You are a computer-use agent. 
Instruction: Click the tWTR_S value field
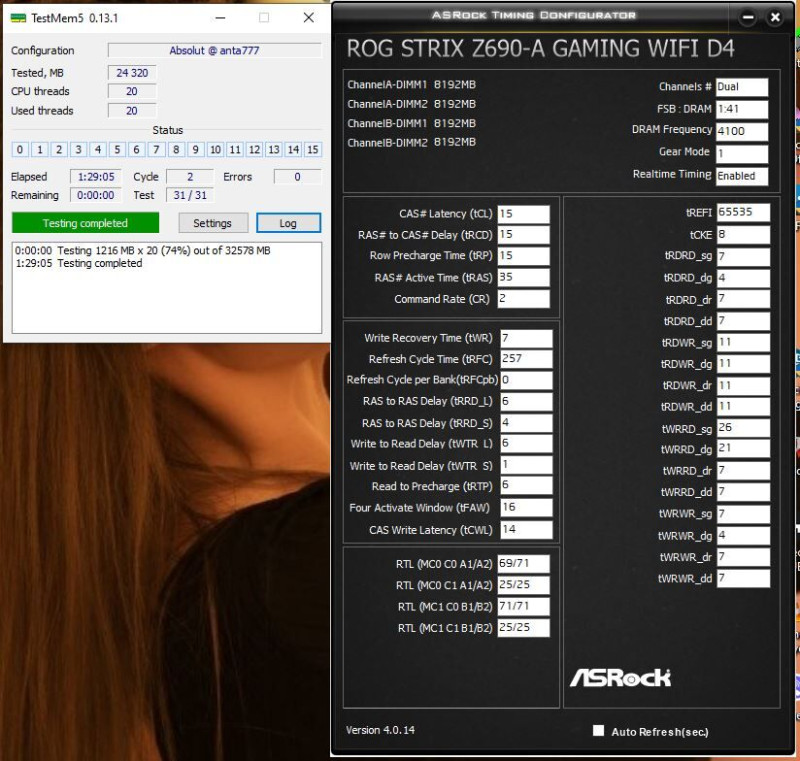(x=526, y=465)
